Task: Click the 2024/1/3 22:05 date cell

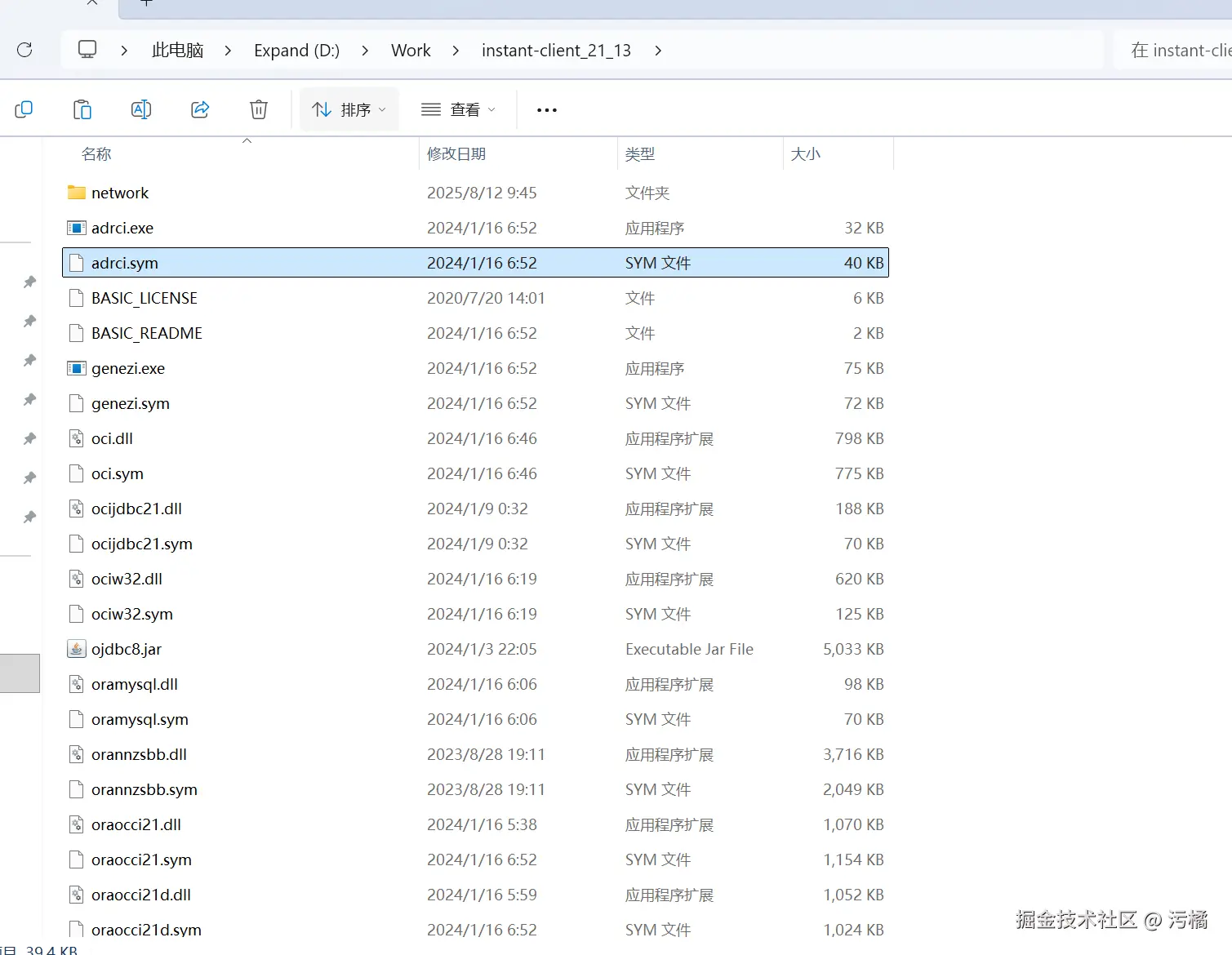Action: [482, 649]
